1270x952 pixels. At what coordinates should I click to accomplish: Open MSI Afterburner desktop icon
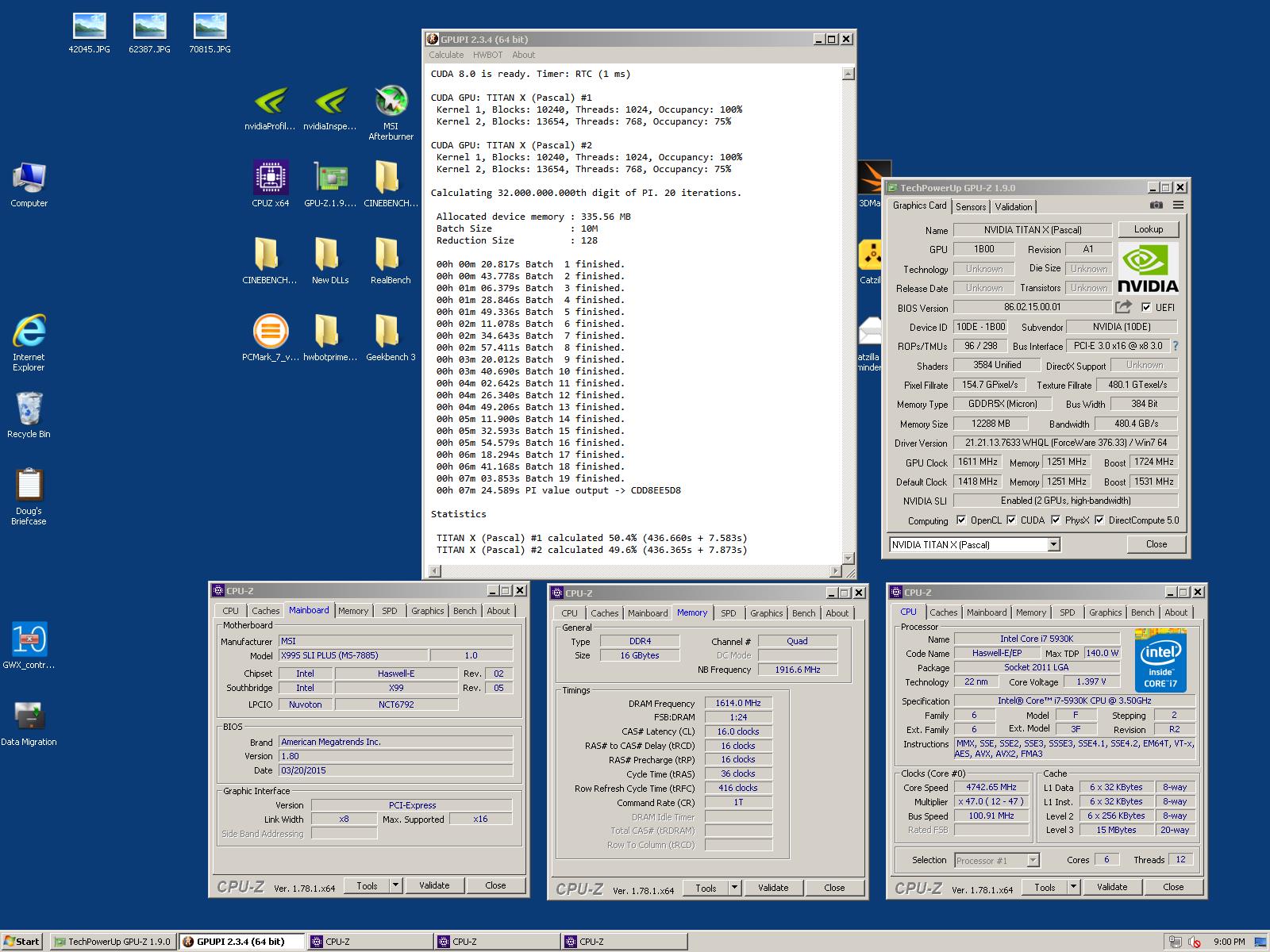[x=391, y=113]
